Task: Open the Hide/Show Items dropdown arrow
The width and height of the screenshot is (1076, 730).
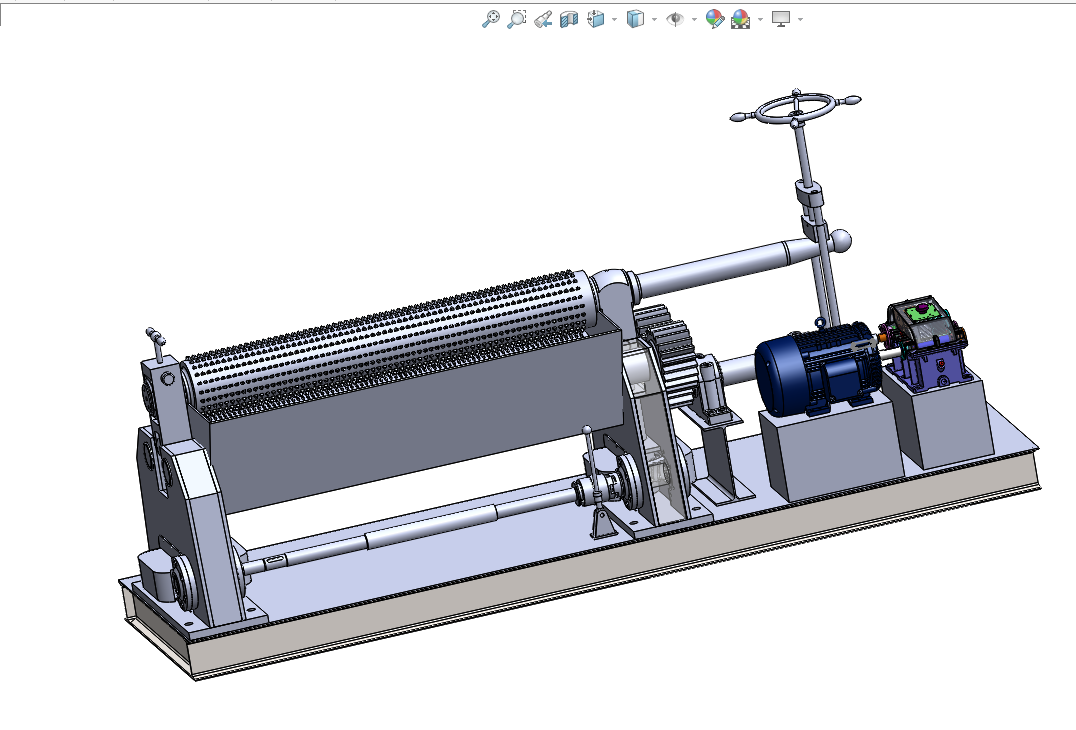Action: (x=694, y=19)
